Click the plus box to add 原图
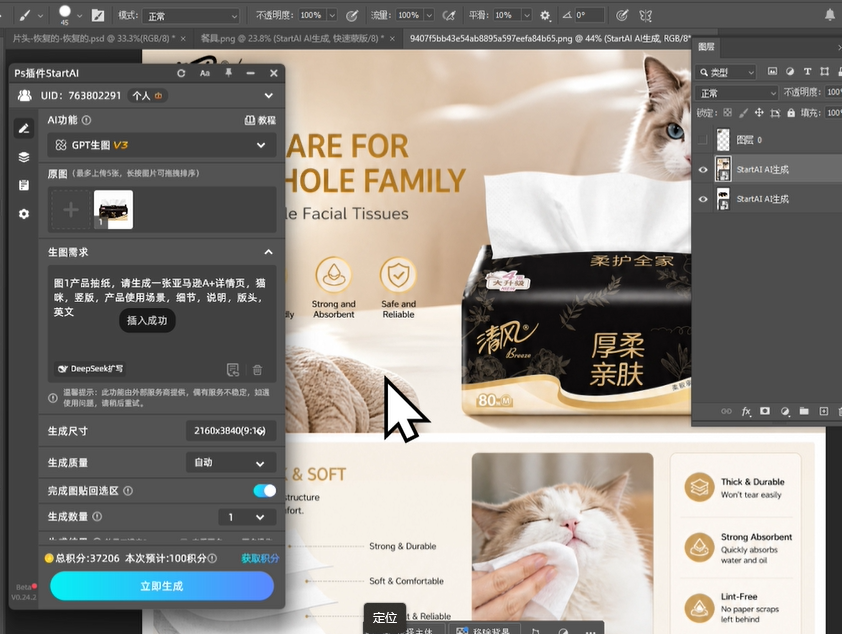 71,209
